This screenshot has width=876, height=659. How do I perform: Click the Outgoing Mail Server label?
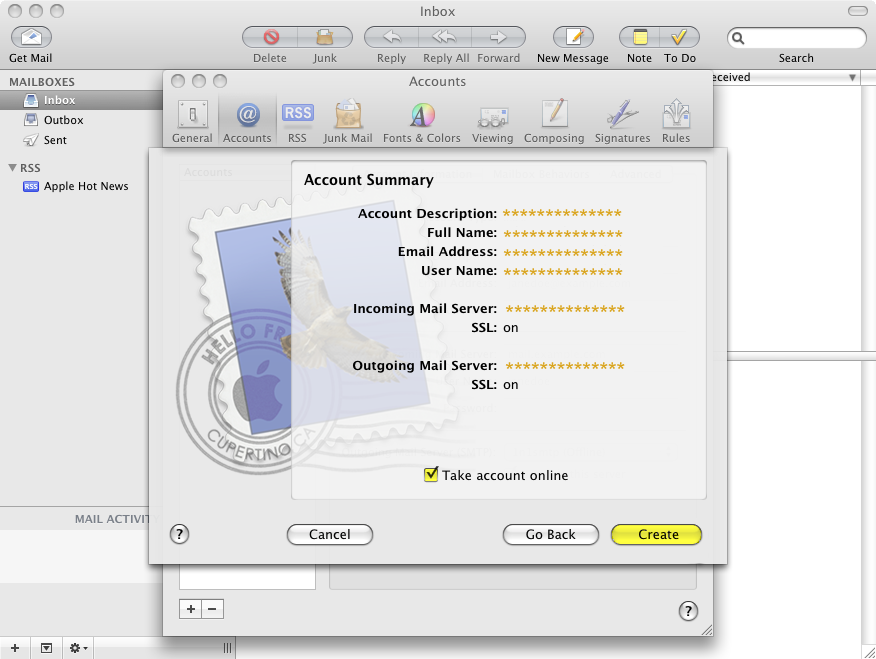425,365
